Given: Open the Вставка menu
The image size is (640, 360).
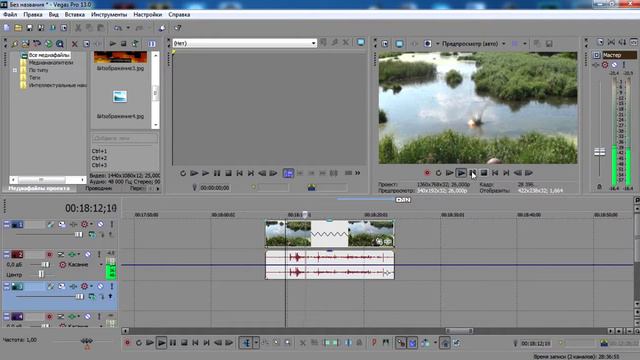Looking at the screenshot, I should [x=75, y=14].
